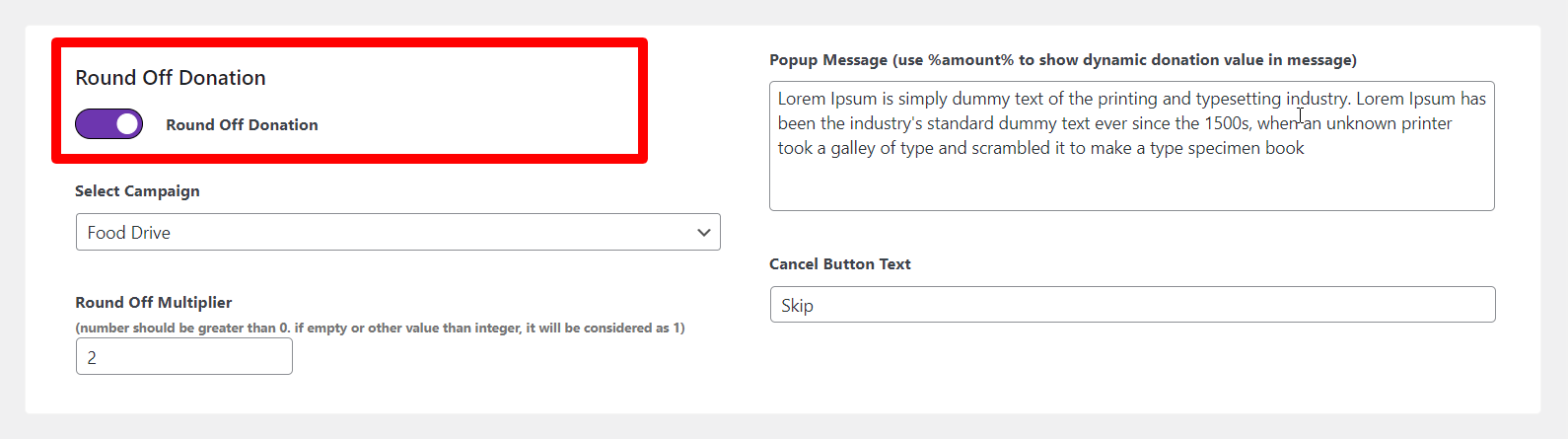The height and width of the screenshot is (439, 1568).
Task: Click the word 'typesetting' in popup message
Action: [x=1239, y=99]
